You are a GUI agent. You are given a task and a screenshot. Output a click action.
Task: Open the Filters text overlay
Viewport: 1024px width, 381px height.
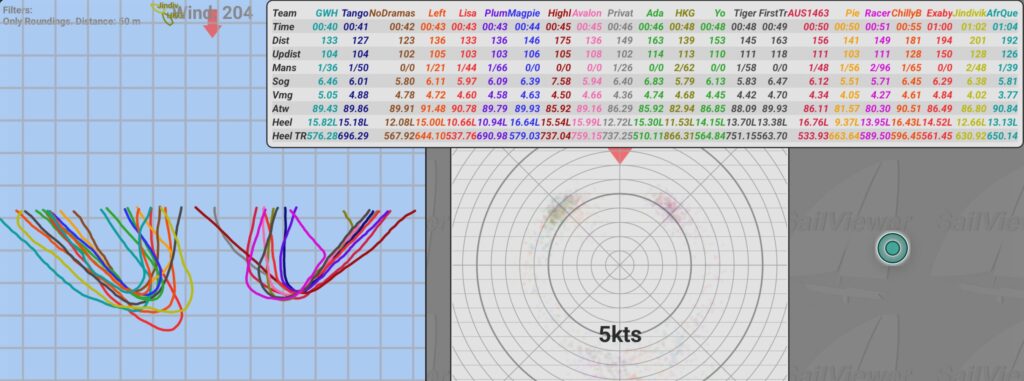point(71,16)
